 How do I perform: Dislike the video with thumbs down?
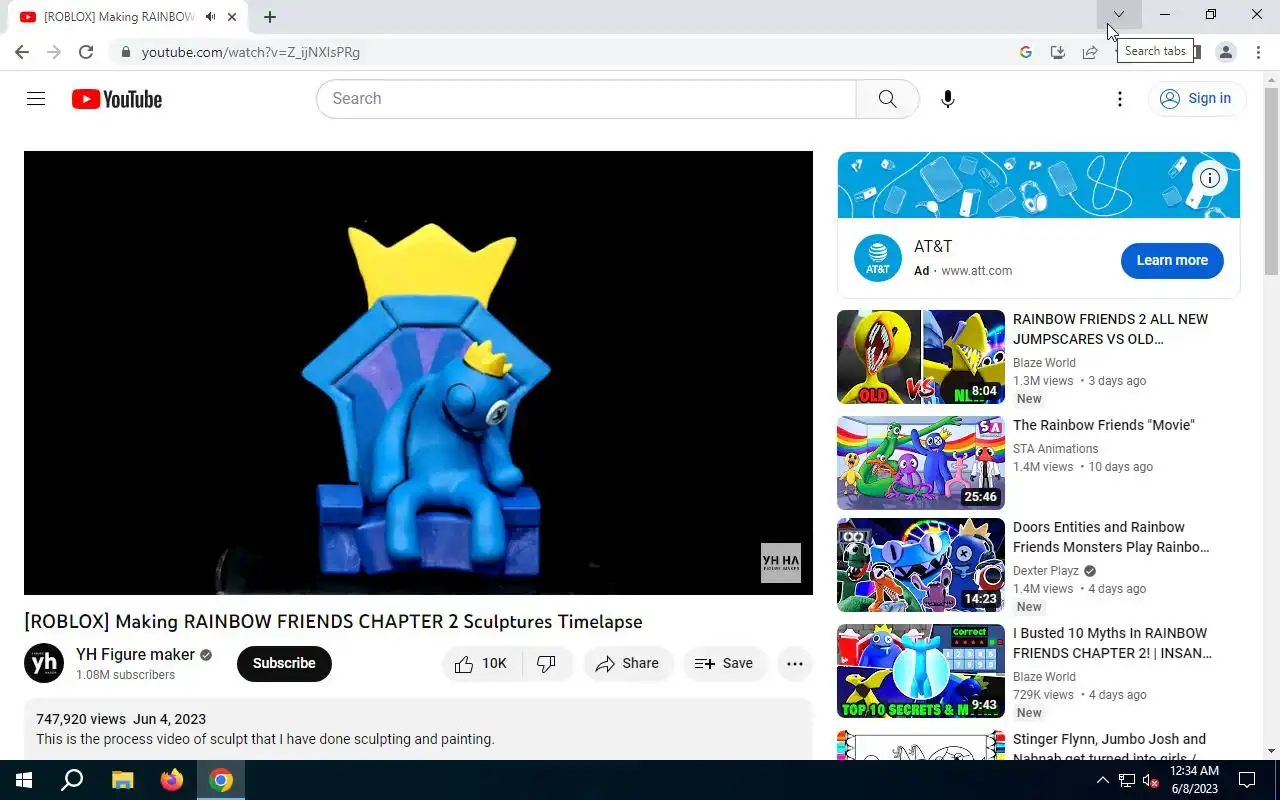(x=547, y=664)
